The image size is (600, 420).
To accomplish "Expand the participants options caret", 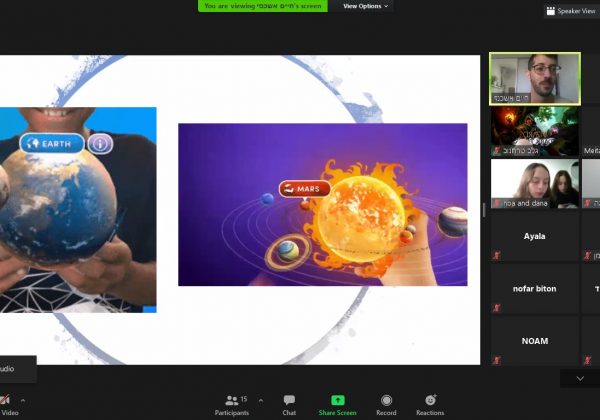I will pos(261,400).
